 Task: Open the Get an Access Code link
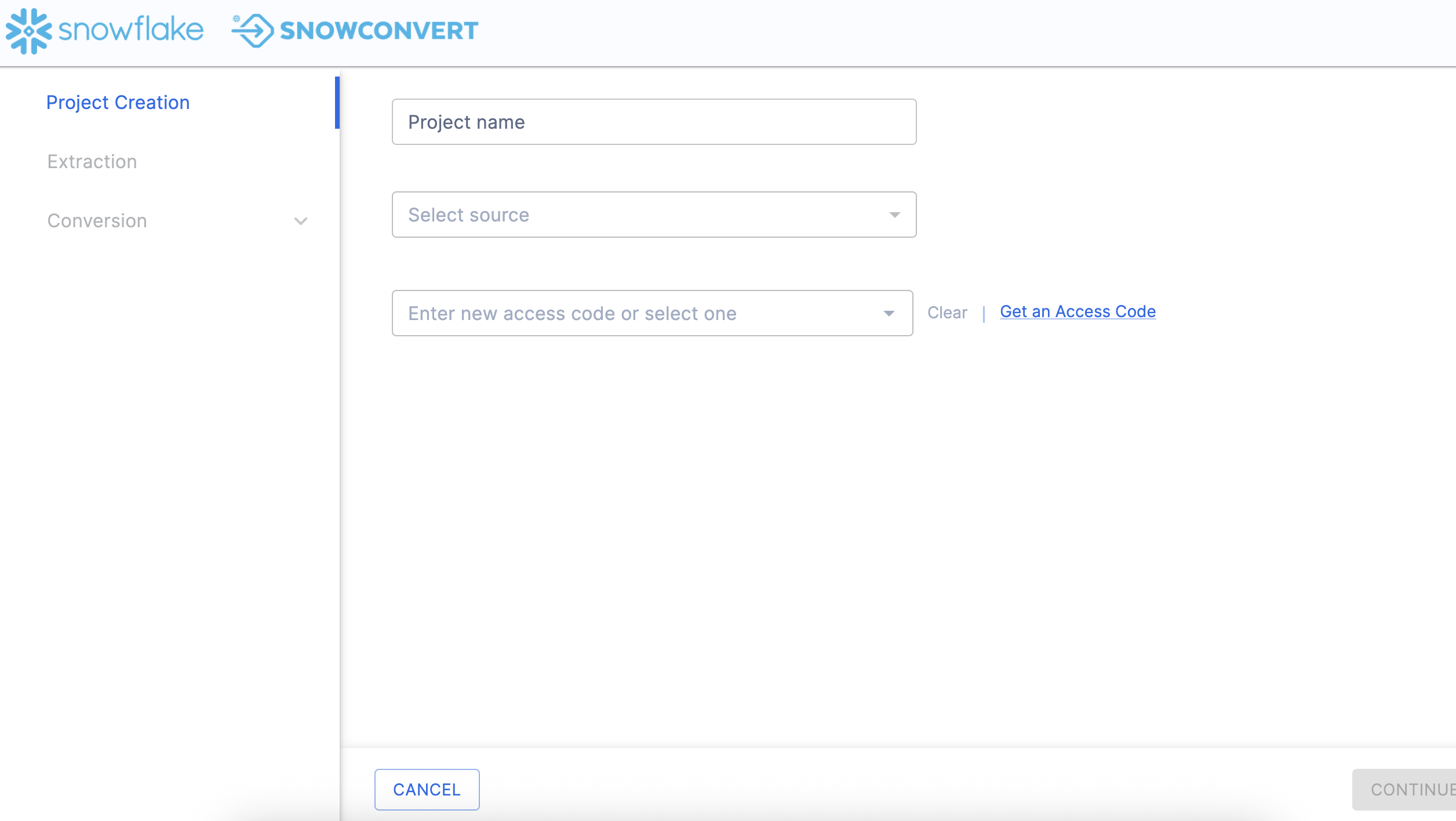click(1077, 311)
